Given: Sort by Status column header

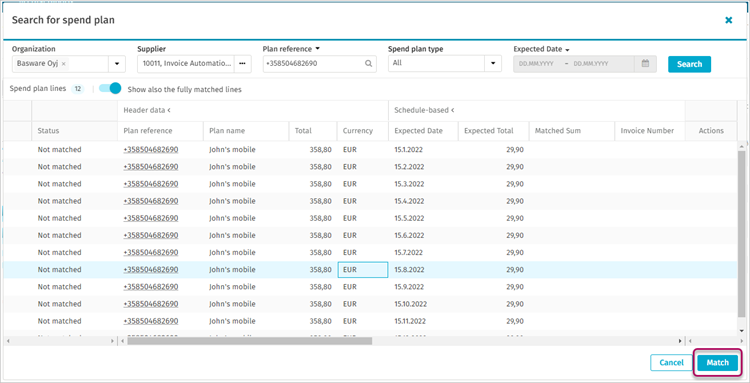Looking at the screenshot, I should [x=74, y=131].
